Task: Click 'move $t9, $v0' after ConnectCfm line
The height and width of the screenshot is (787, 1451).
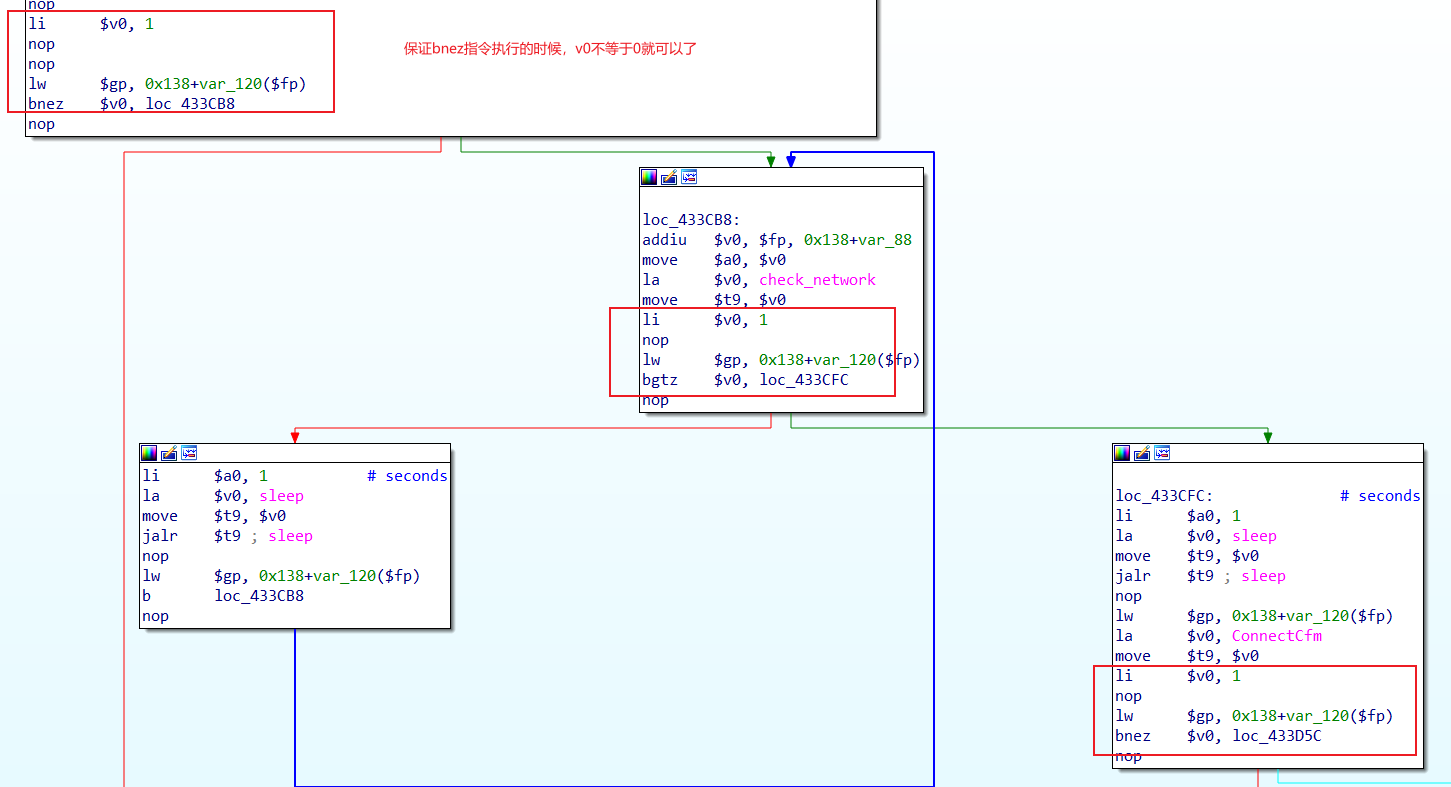Action: tap(1187, 656)
